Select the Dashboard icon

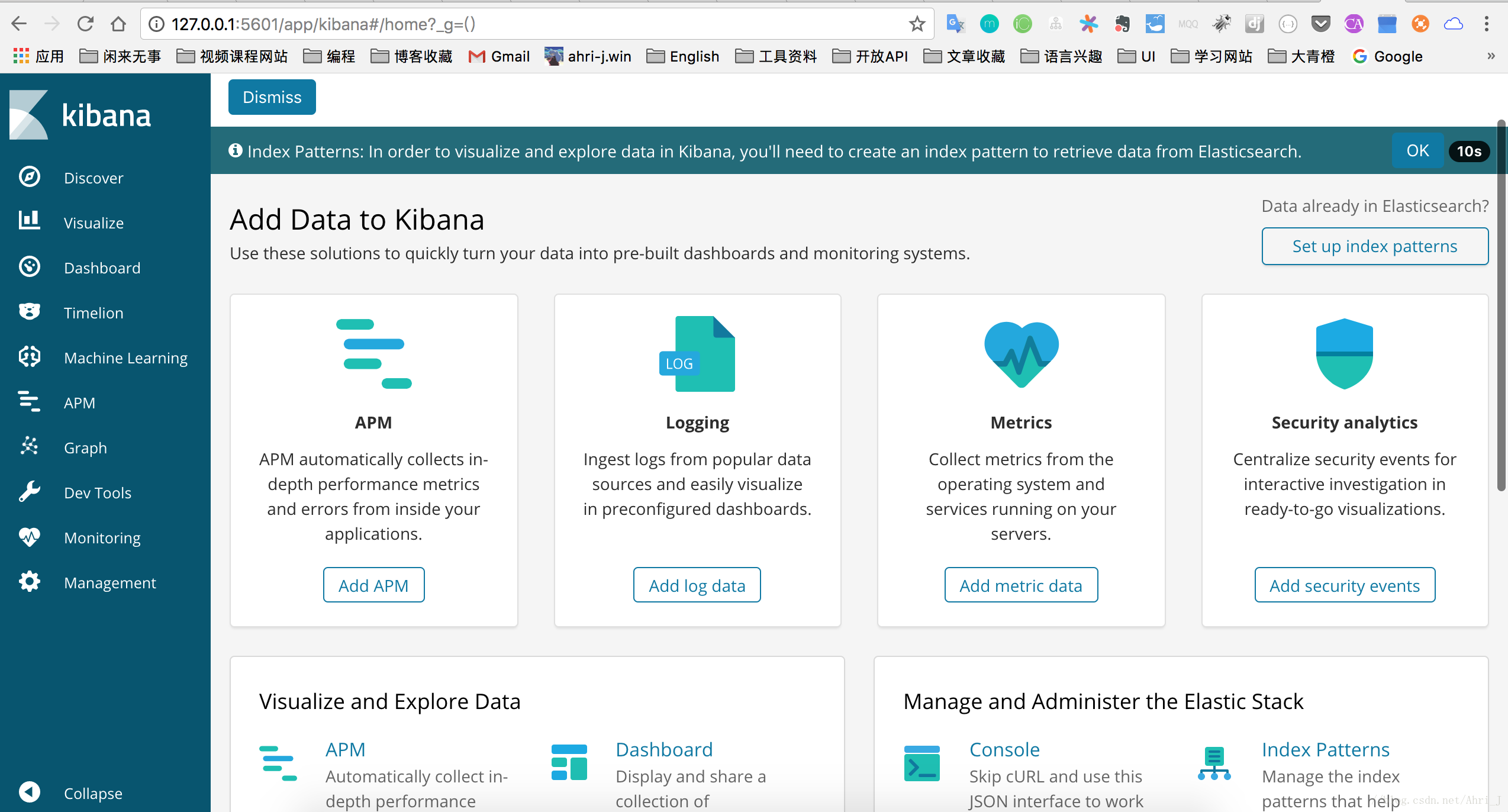click(x=30, y=267)
